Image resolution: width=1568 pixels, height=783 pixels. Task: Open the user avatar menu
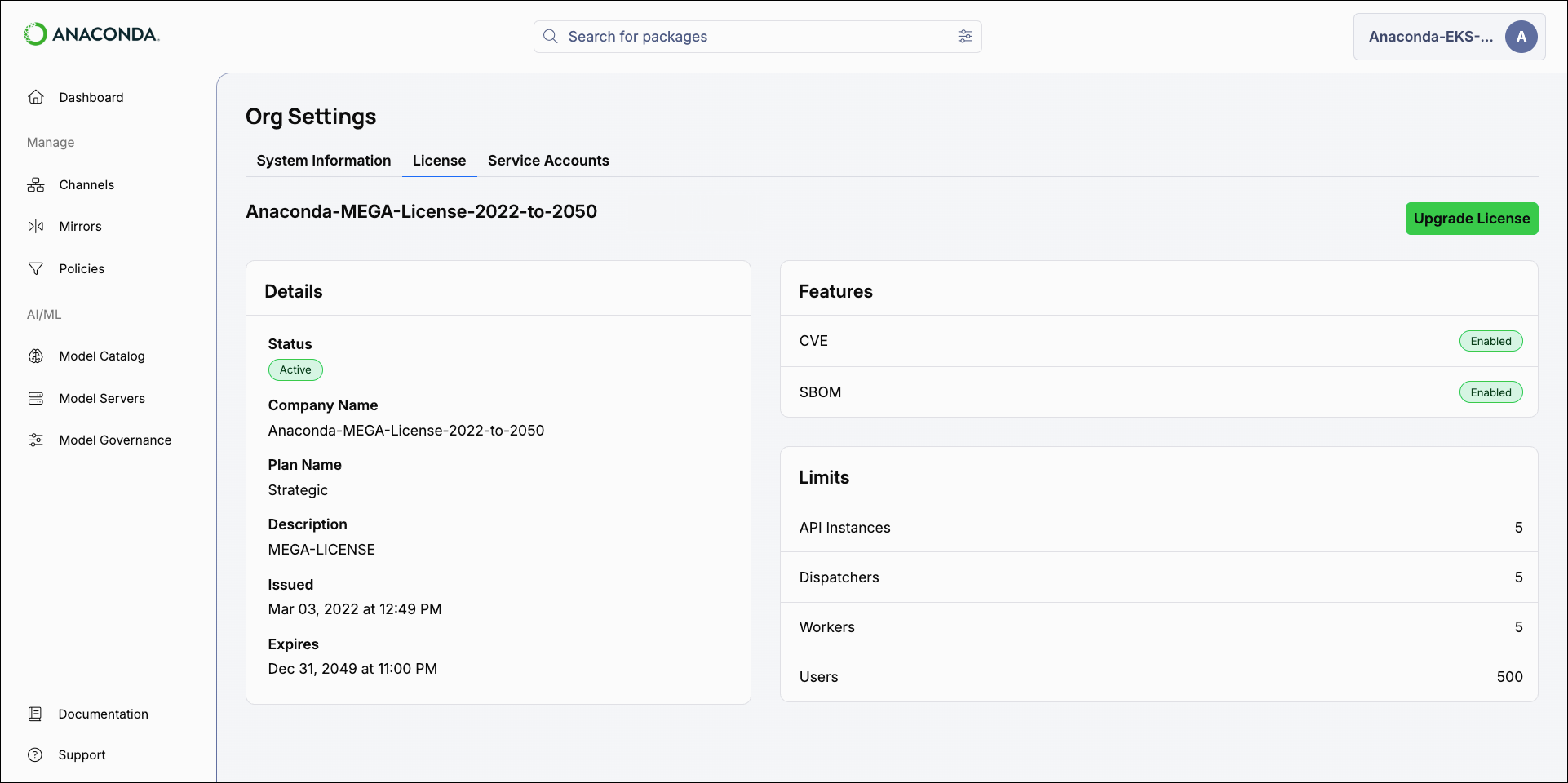click(x=1521, y=36)
